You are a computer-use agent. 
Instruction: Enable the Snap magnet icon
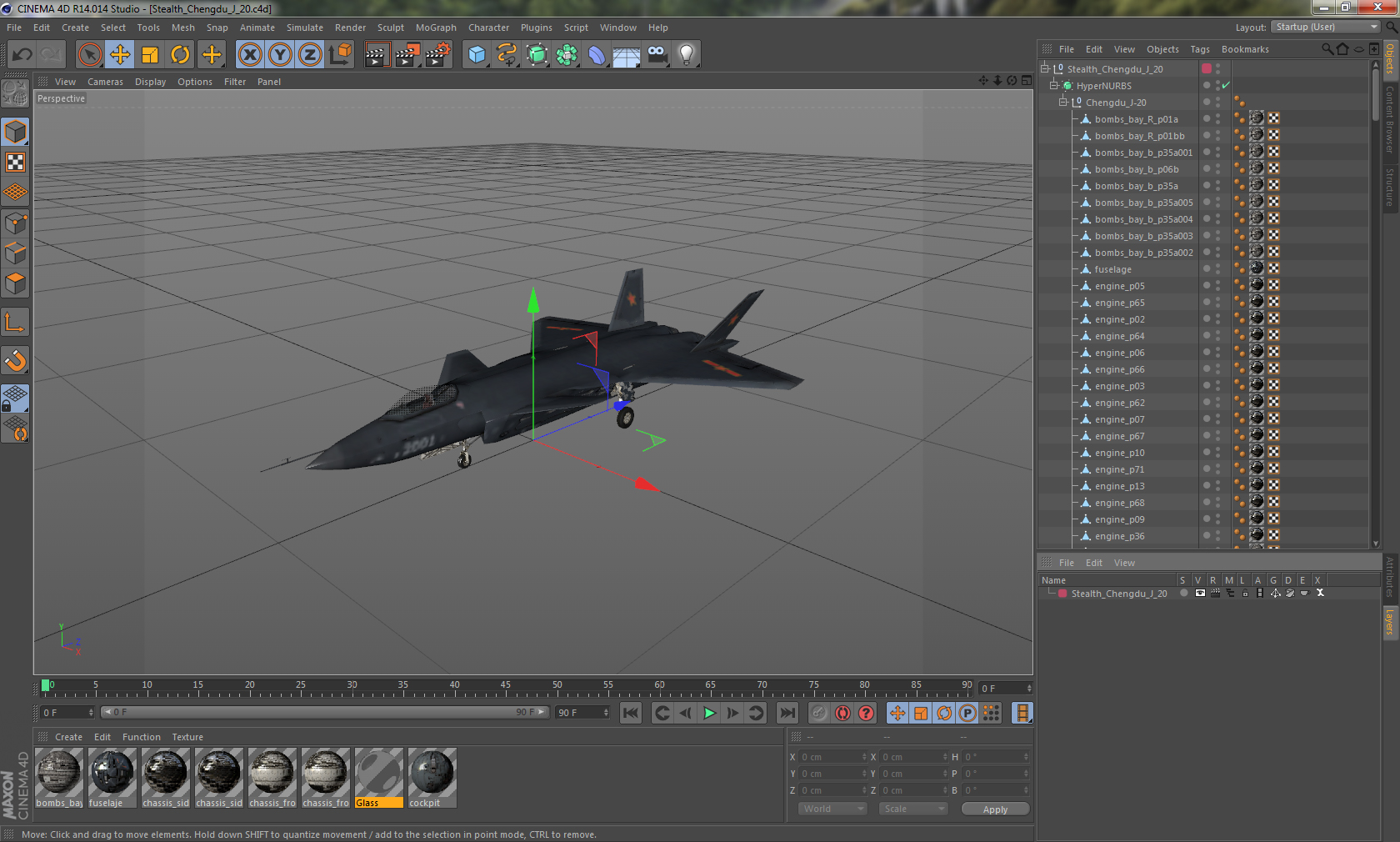(15, 360)
